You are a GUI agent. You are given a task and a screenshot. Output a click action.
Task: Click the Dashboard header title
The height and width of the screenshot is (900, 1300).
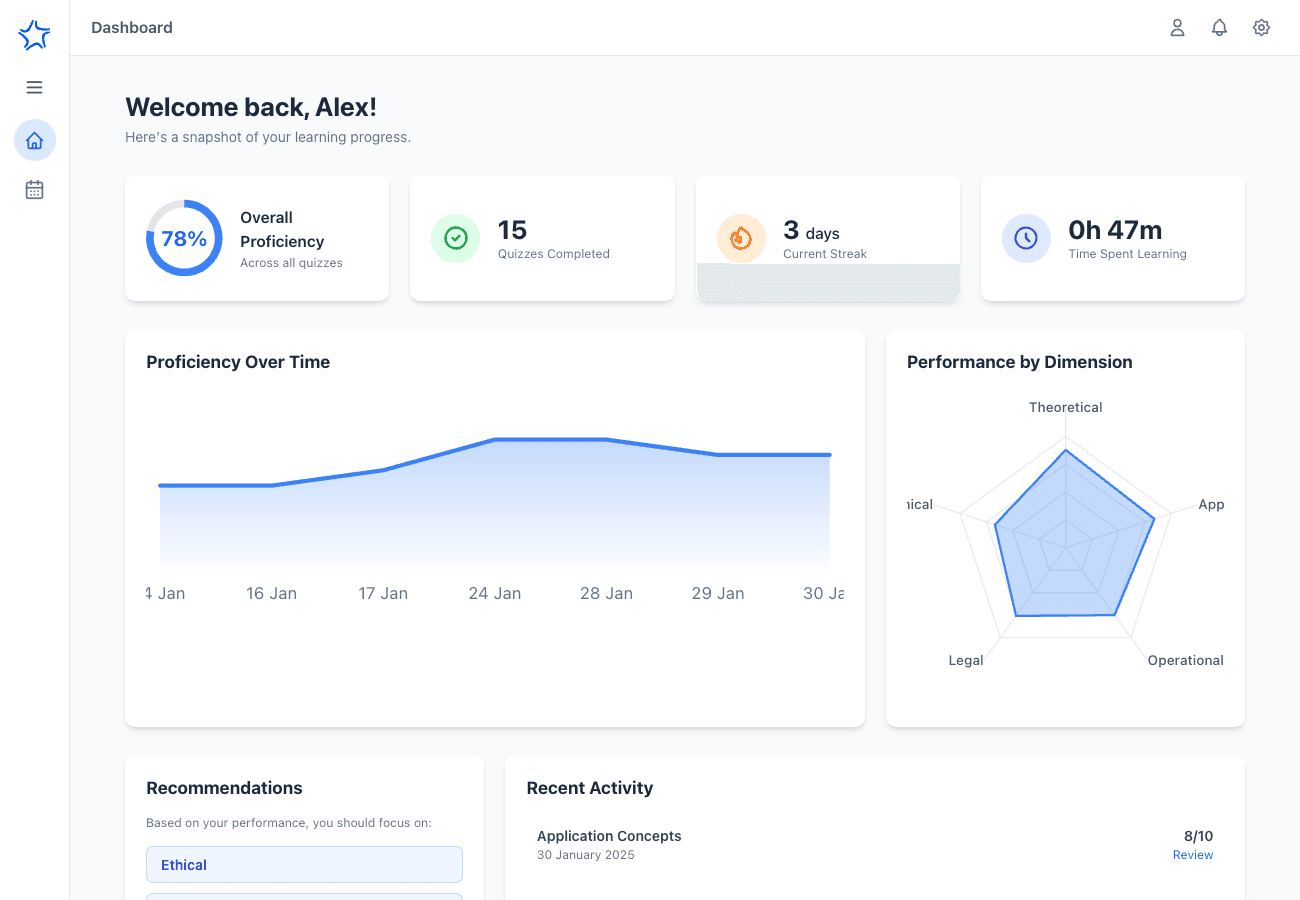(x=132, y=28)
